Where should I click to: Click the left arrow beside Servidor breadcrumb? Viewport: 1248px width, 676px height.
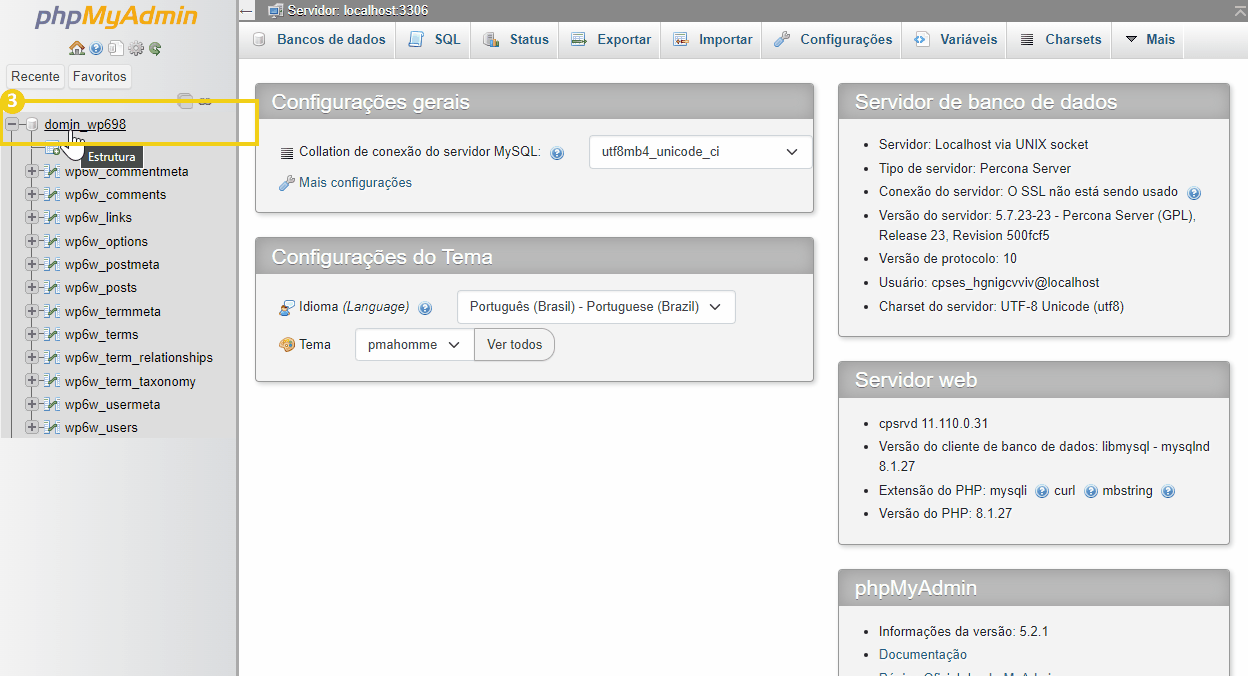[247, 11]
